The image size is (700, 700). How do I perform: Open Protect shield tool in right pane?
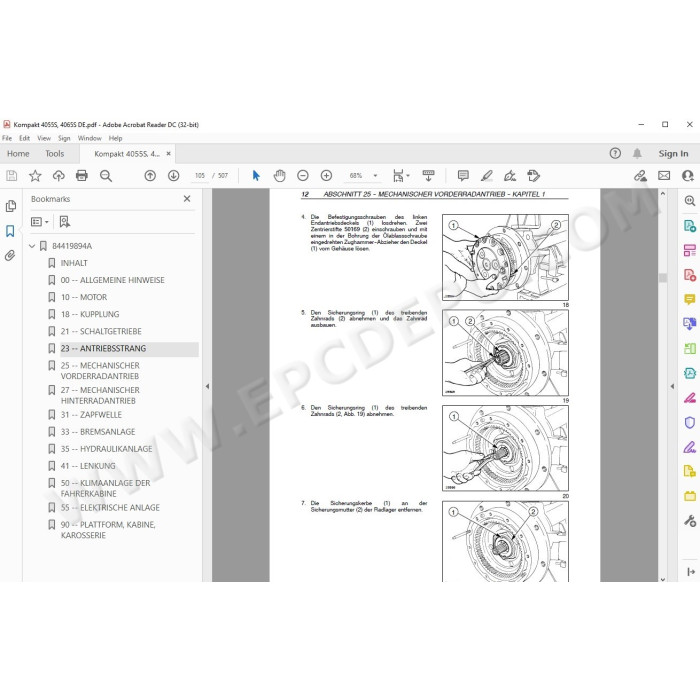pyautogui.click(x=689, y=422)
